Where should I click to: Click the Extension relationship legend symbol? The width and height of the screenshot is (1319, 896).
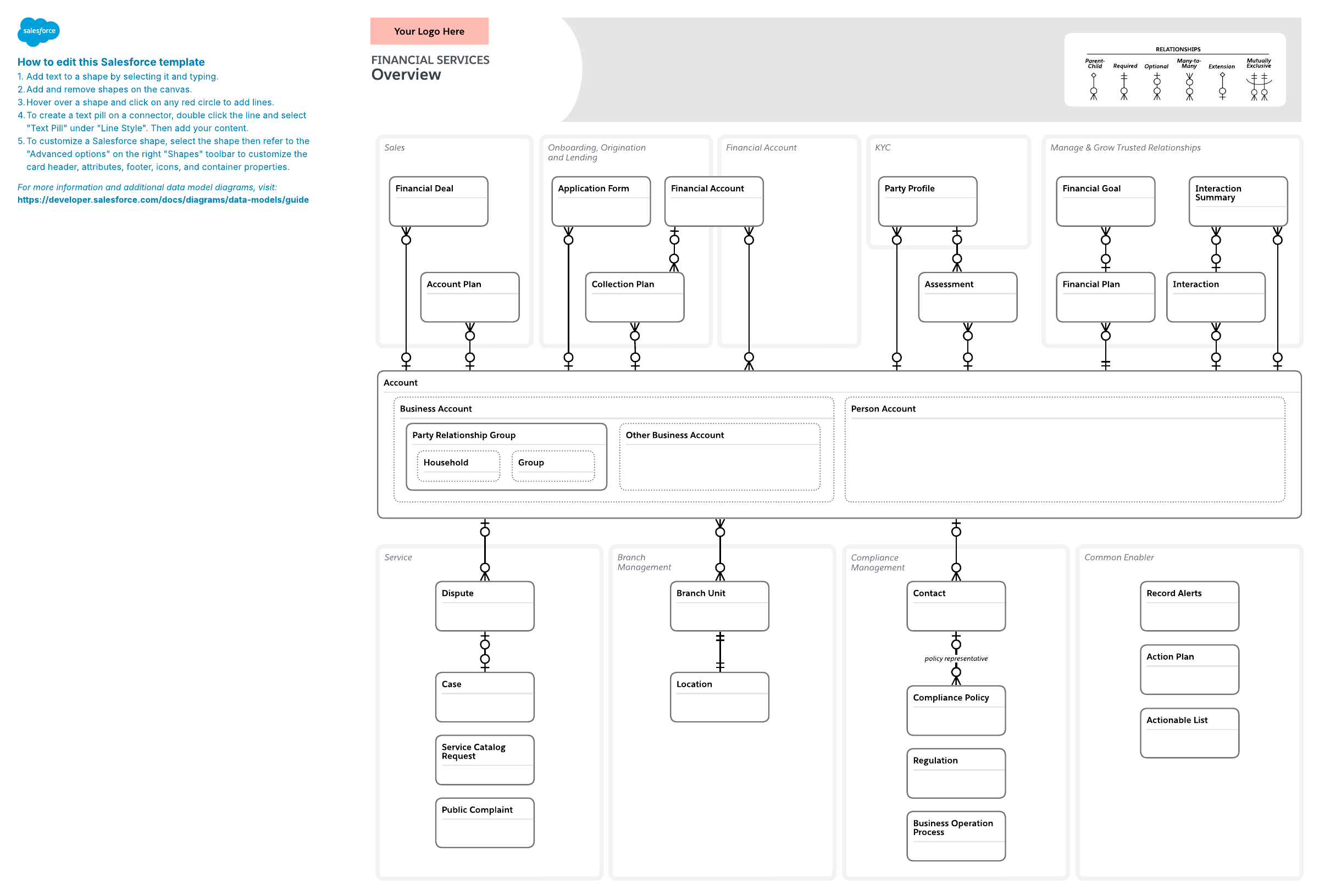(1222, 86)
